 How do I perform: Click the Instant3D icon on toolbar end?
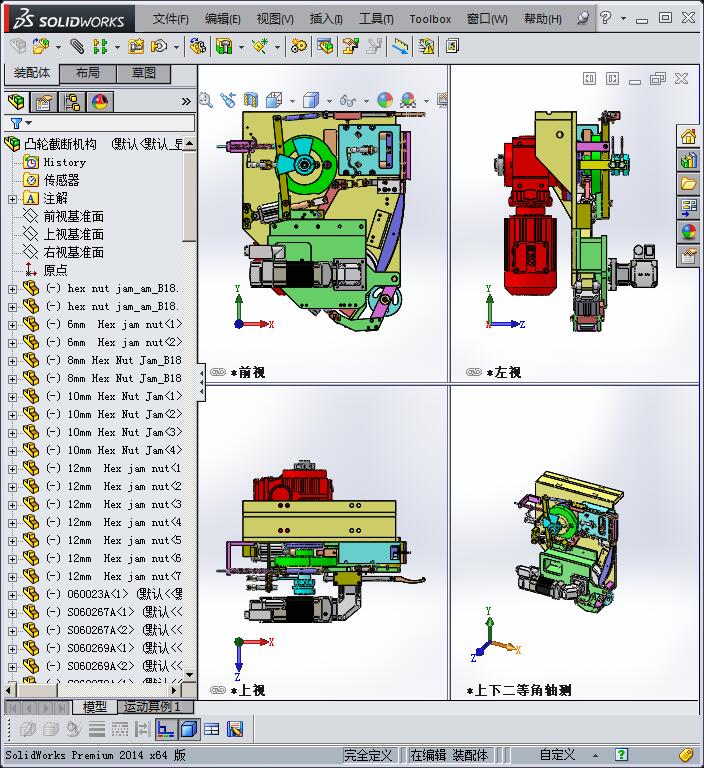point(452,47)
